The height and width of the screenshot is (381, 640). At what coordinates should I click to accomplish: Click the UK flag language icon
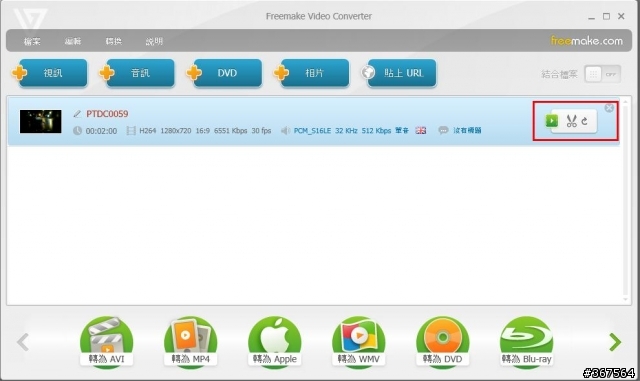420,130
